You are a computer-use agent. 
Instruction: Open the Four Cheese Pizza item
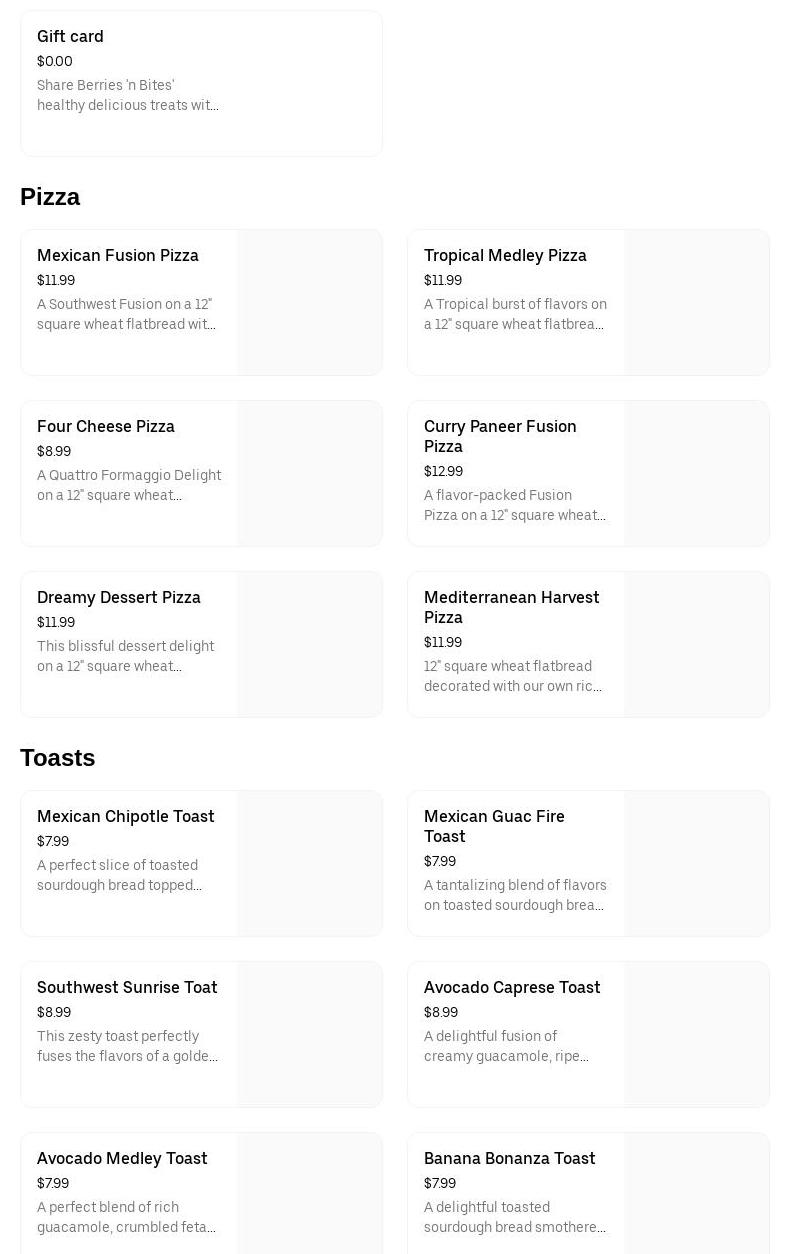[x=106, y=427]
